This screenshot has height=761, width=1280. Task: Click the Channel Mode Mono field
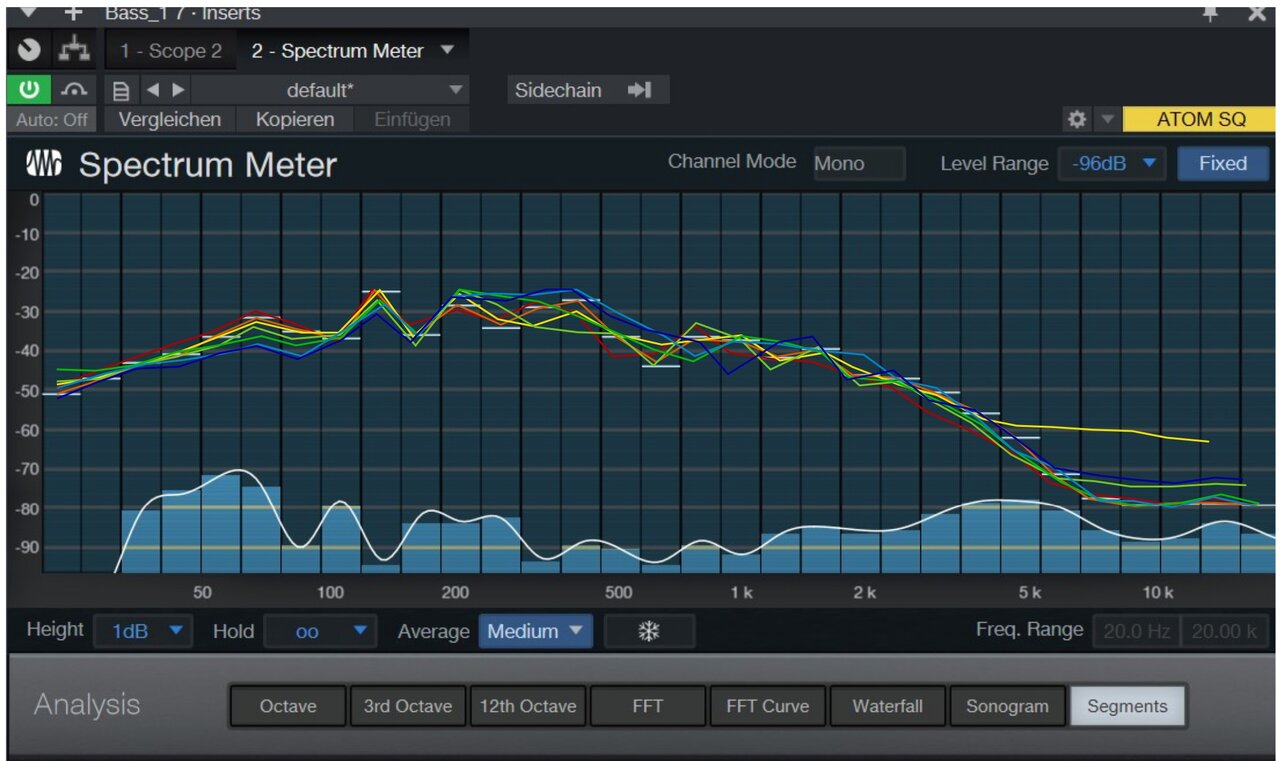(858, 163)
